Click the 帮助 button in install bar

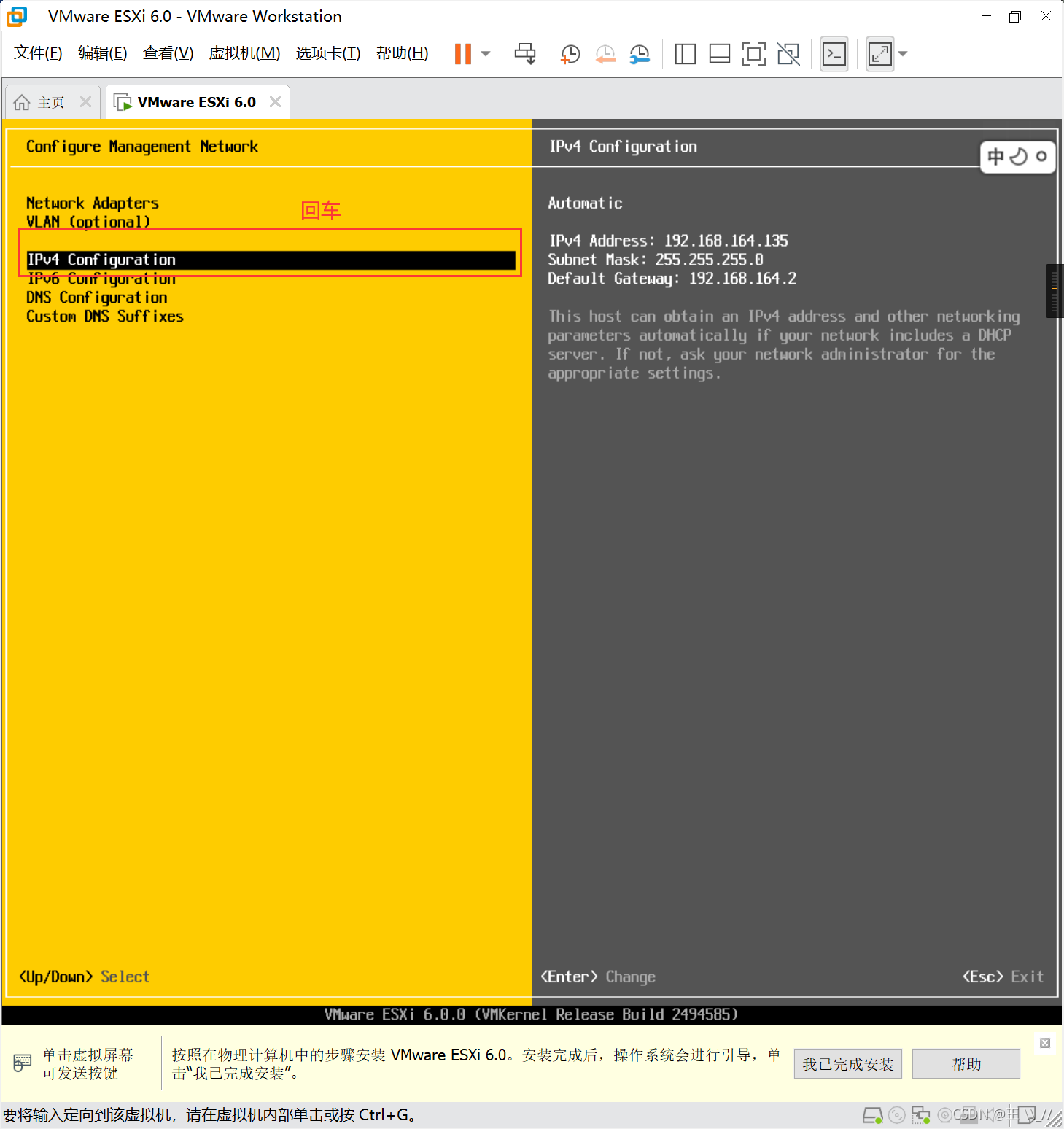click(x=966, y=1064)
